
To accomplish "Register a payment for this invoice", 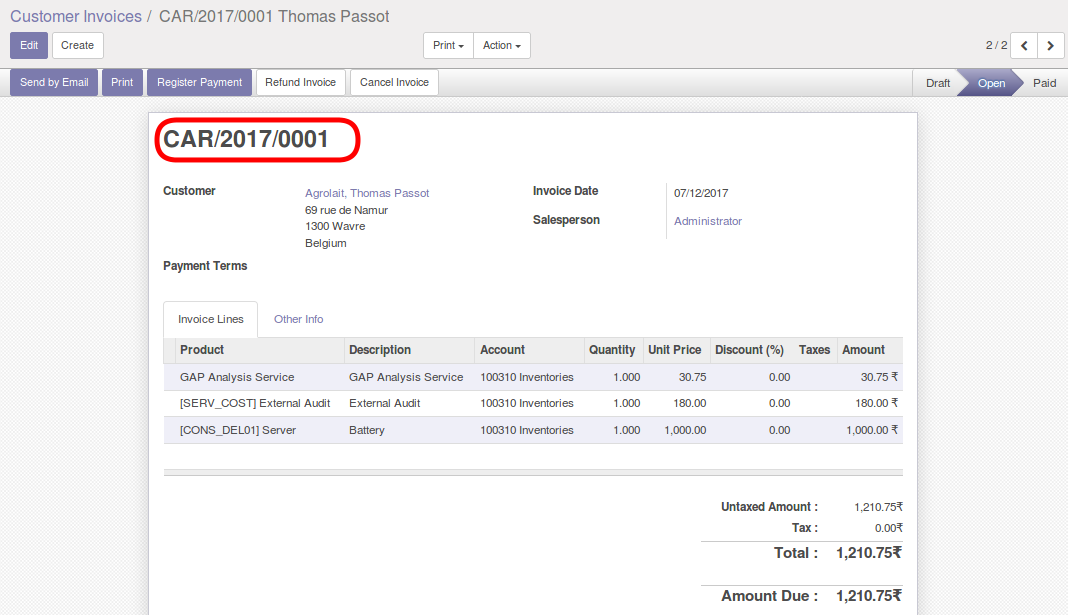I will (199, 83).
